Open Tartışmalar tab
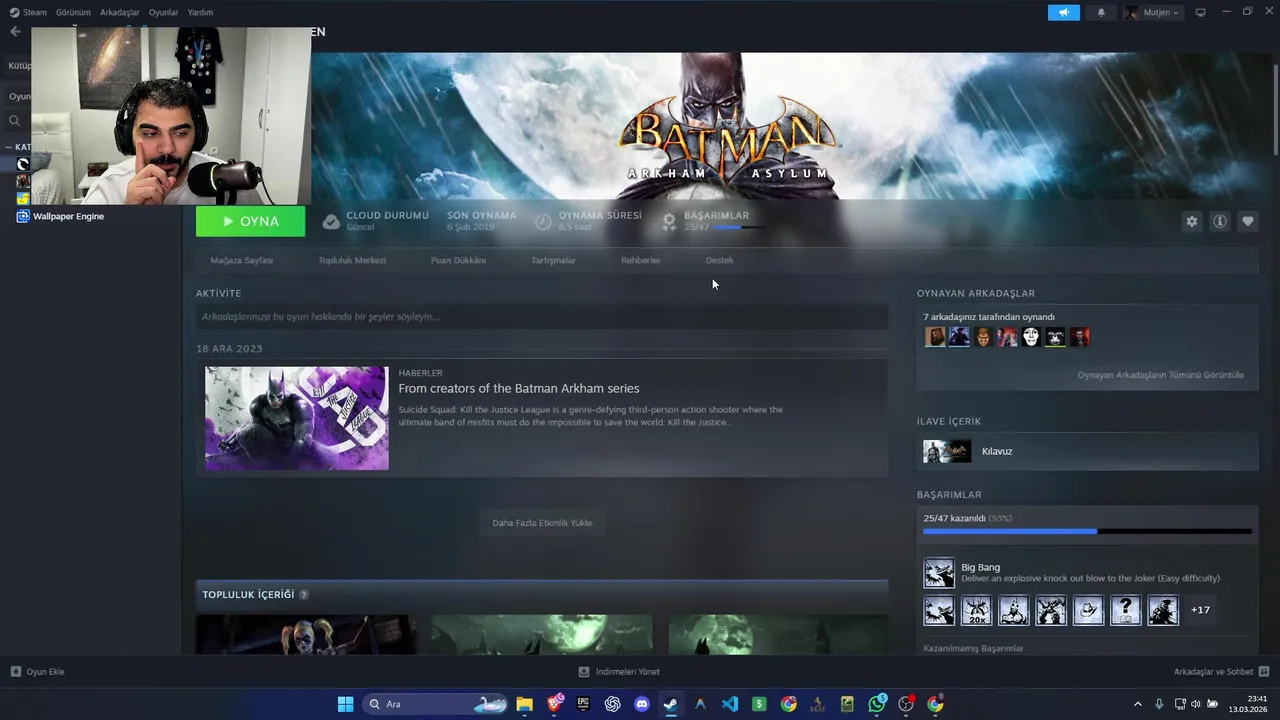This screenshot has height=720, width=1280. (553, 260)
